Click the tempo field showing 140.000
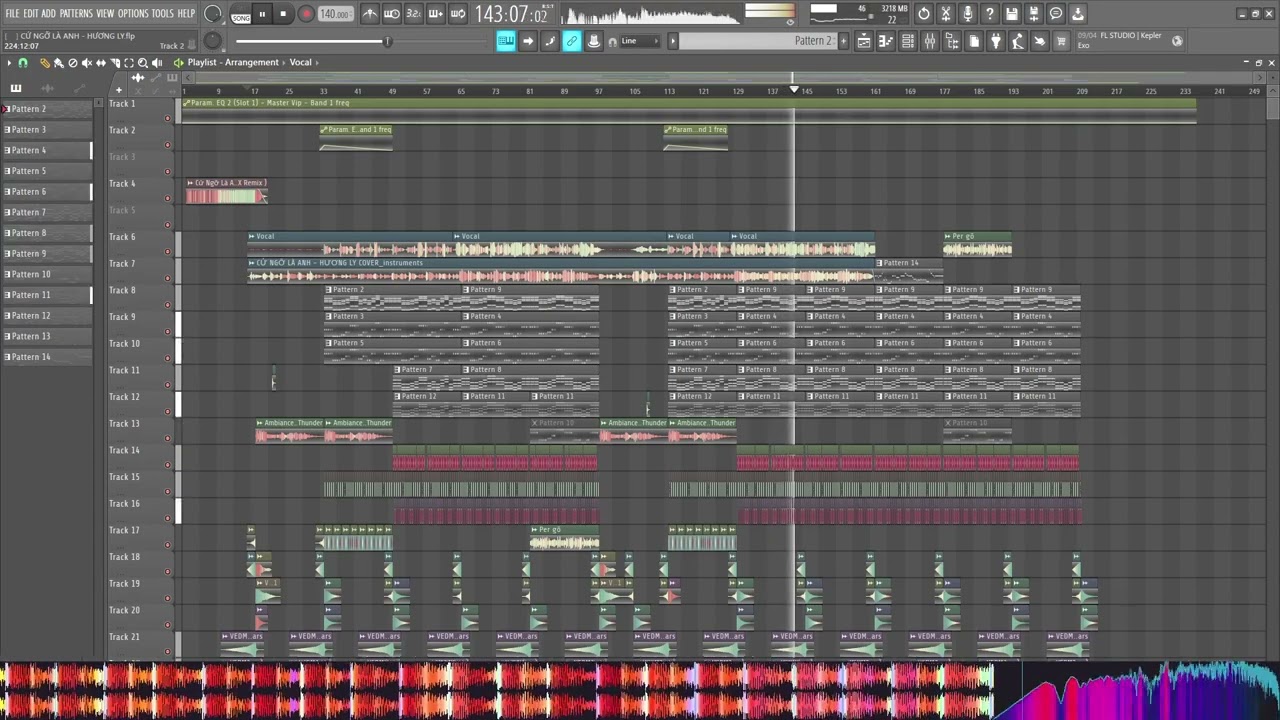1280x720 pixels. [x=334, y=14]
